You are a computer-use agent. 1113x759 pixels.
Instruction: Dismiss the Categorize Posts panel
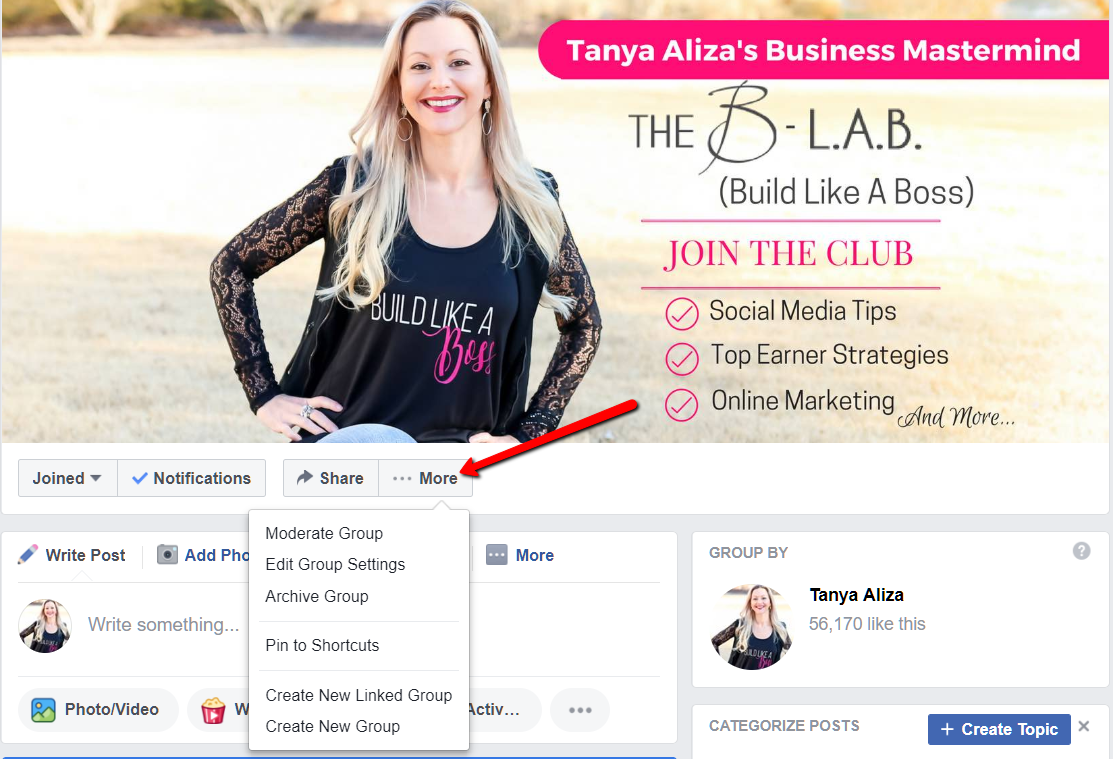coord(1084,726)
